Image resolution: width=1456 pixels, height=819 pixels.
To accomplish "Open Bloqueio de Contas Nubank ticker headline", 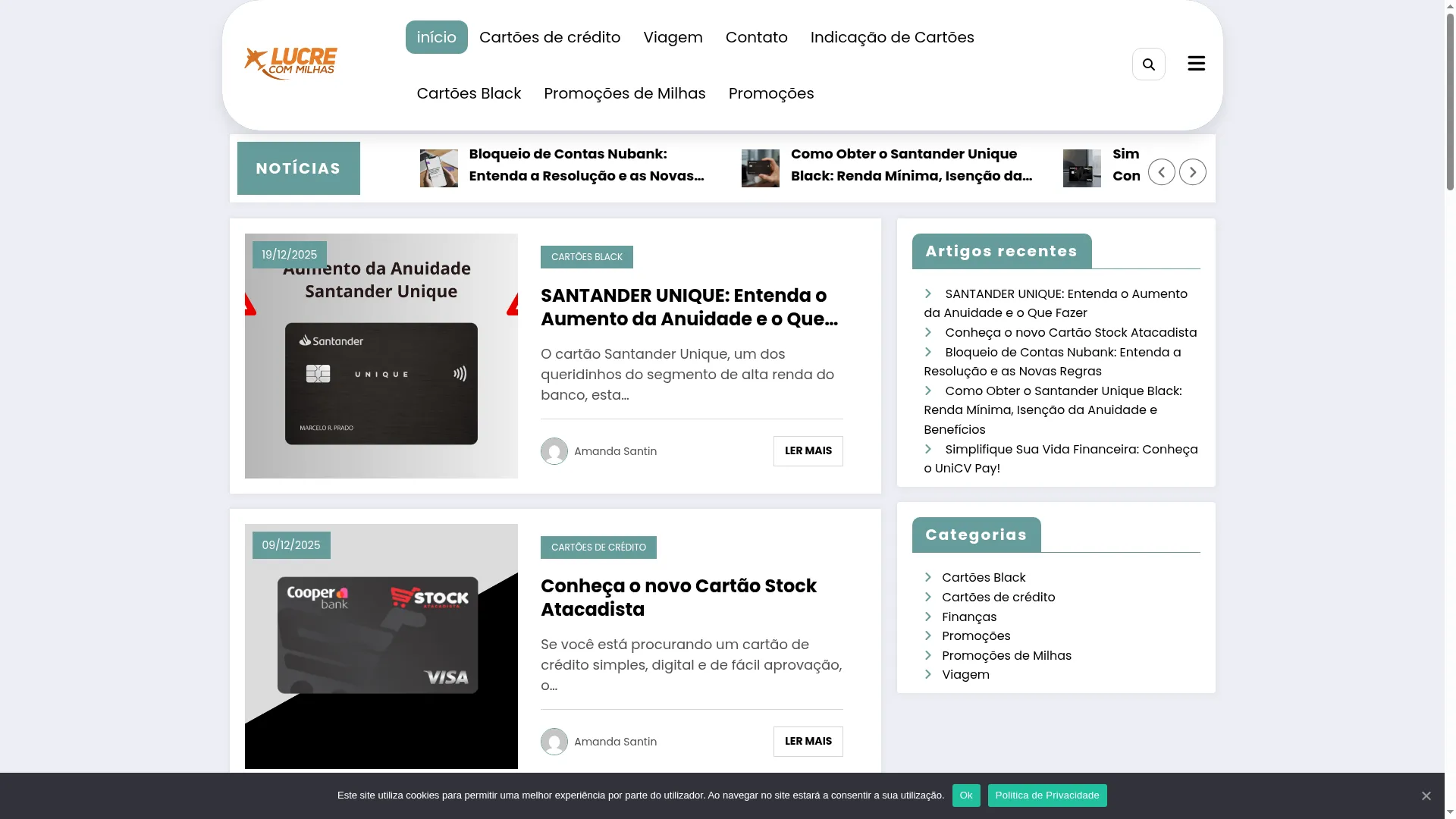I will coord(586,165).
